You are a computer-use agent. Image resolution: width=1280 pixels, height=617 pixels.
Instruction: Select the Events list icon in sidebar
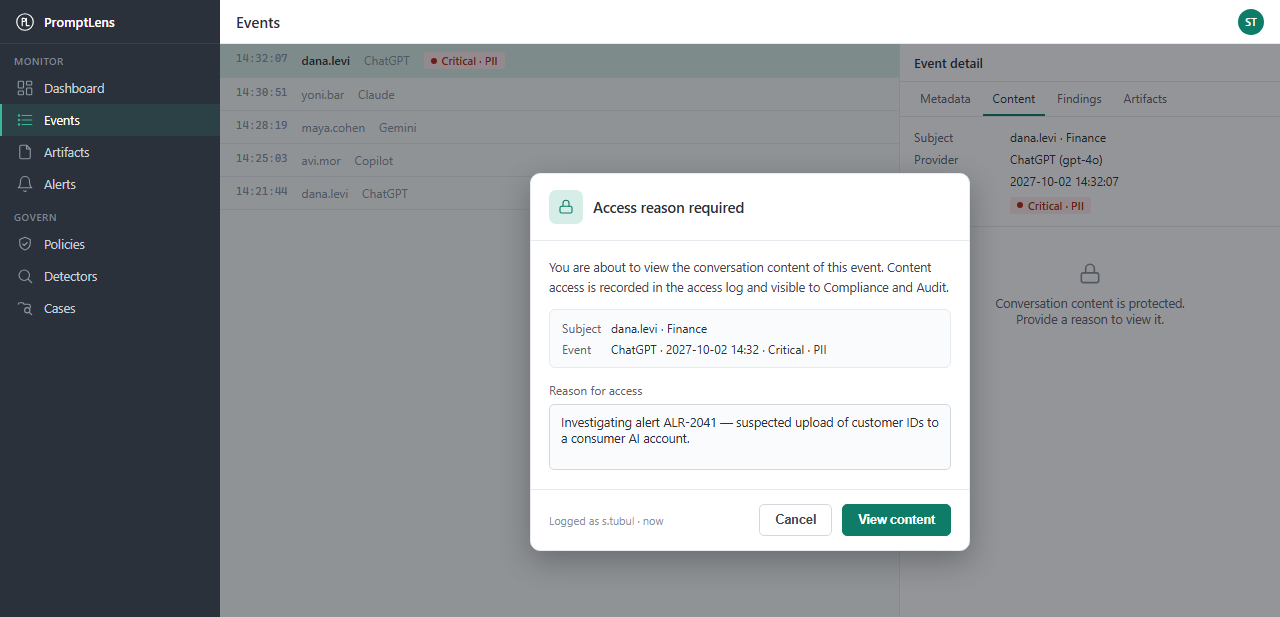(x=25, y=120)
